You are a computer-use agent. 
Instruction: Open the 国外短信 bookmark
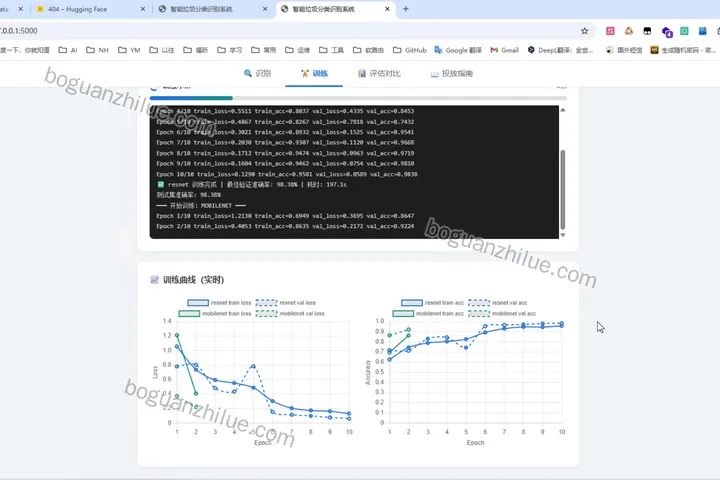[624, 50]
